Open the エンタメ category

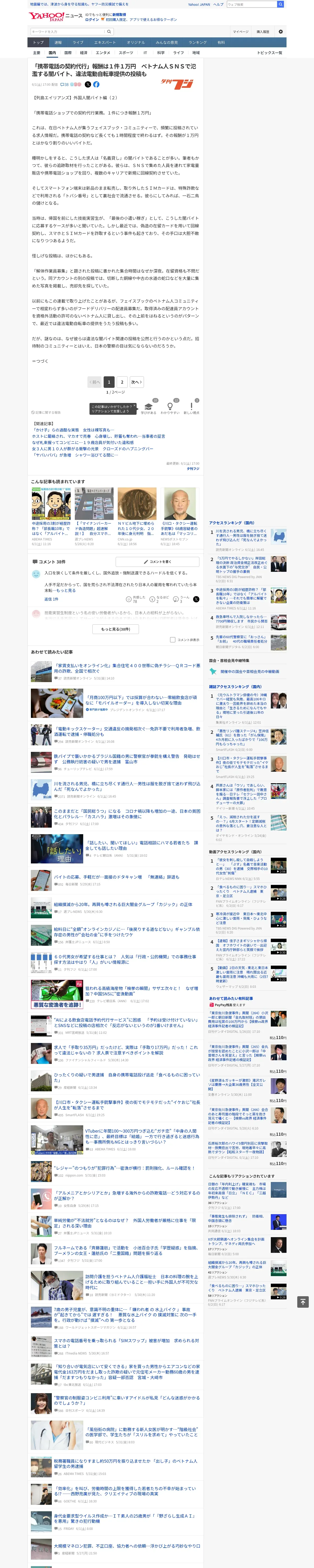point(103,53)
